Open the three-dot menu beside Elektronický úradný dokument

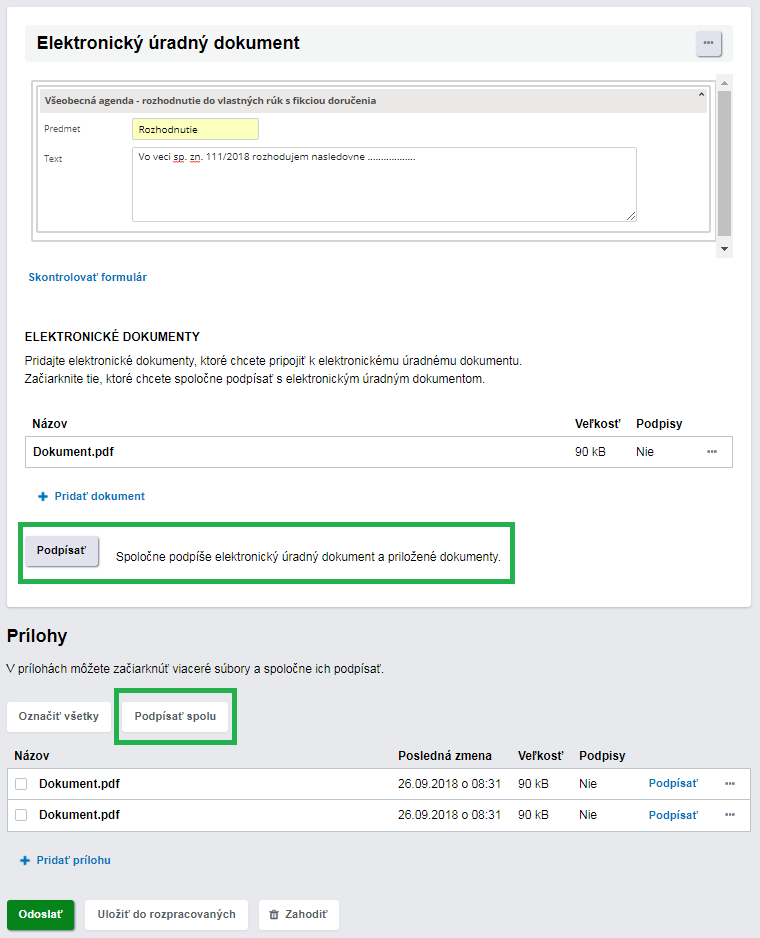pos(709,43)
